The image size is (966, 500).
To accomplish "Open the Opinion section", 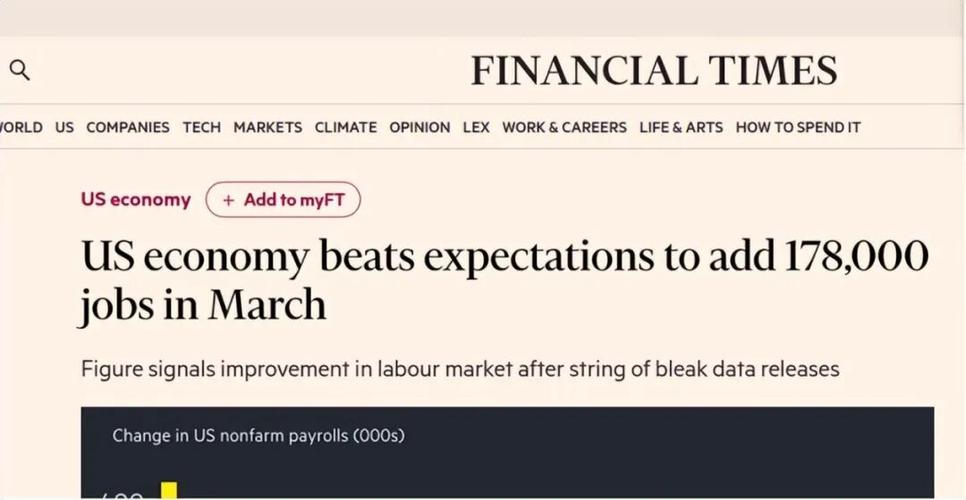I will 419,127.
